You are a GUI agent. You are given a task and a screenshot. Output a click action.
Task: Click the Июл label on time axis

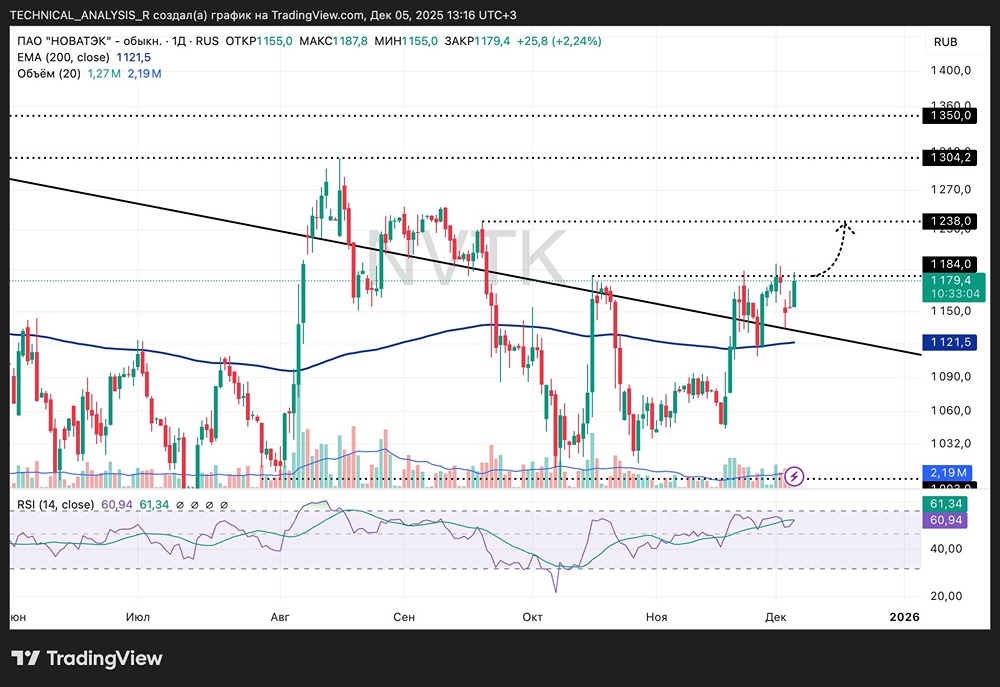[x=138, y=617]
